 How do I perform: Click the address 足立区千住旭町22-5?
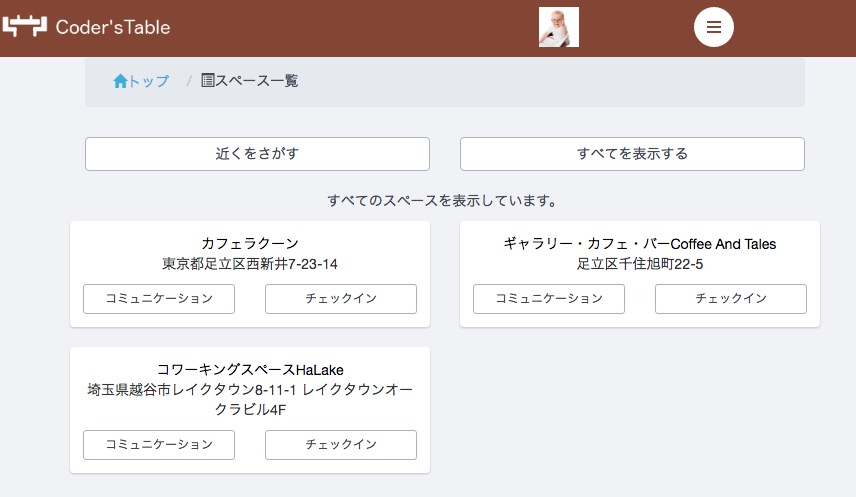(639, 264)
